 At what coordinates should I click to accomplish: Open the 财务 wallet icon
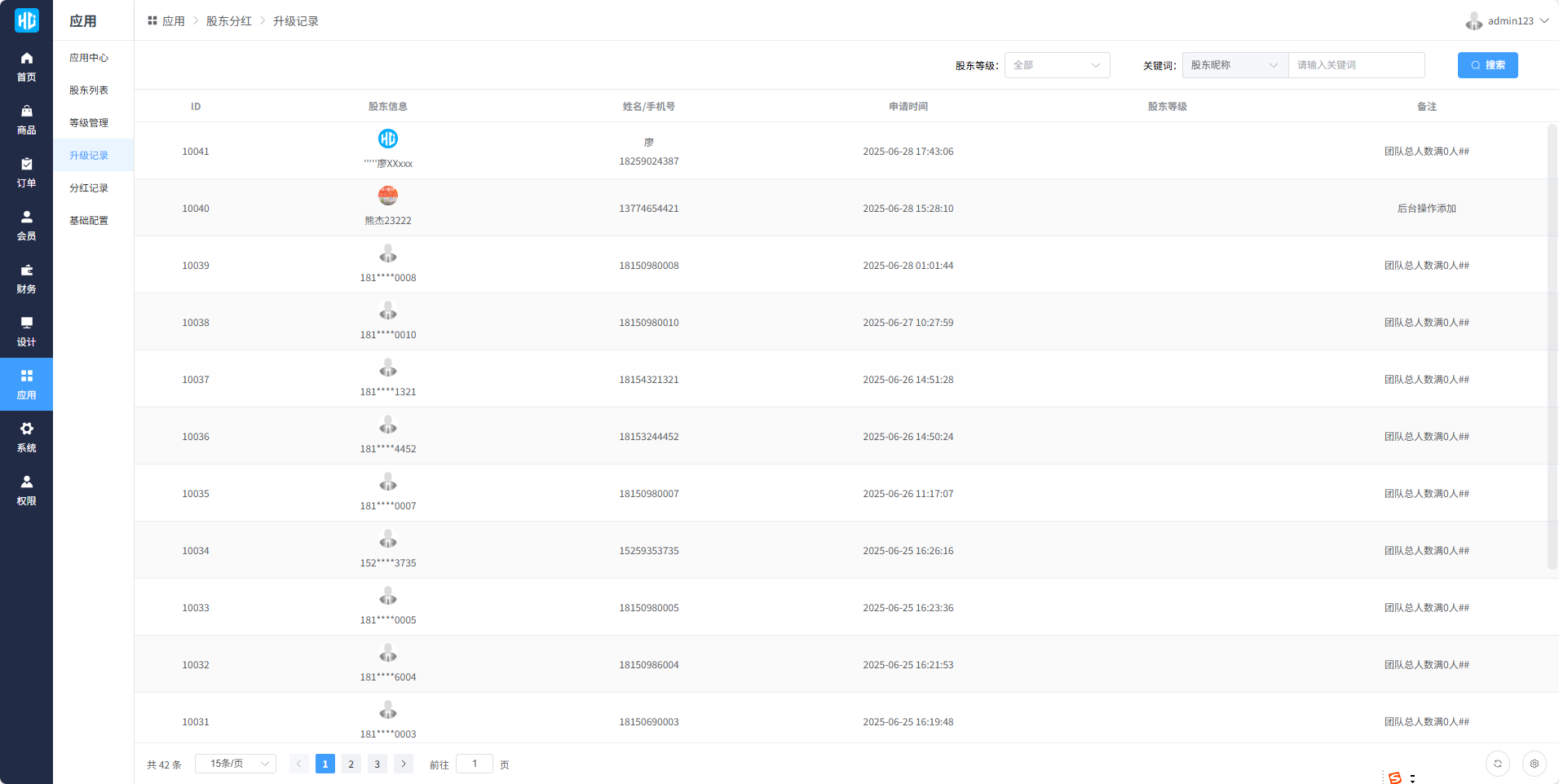26,271
